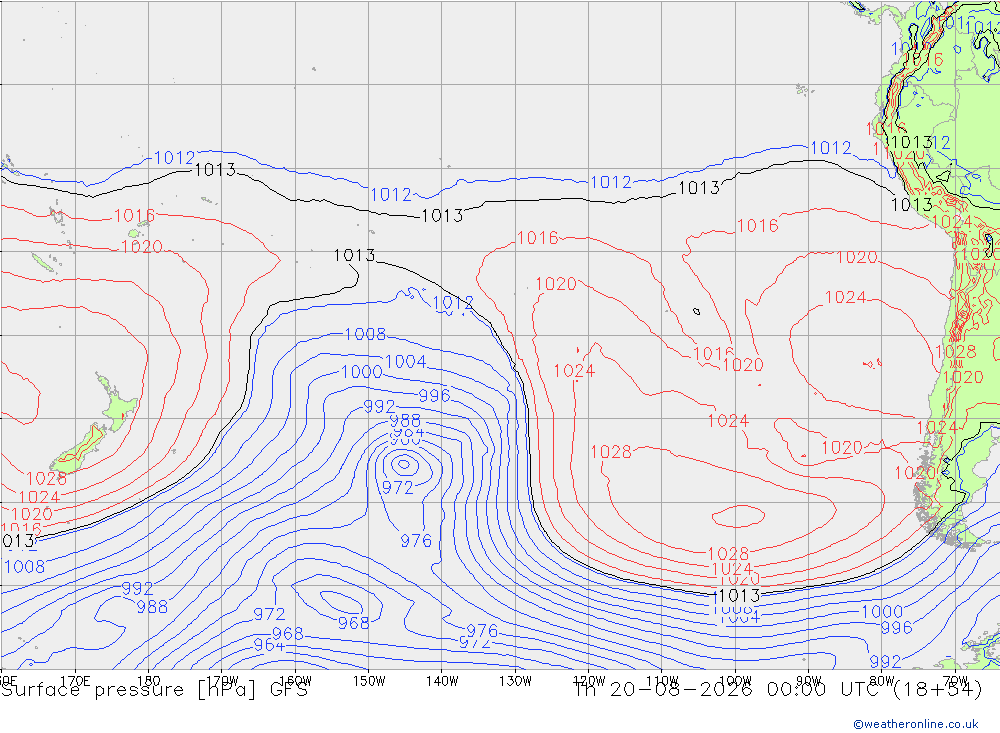Select the 160W longitude axis label
Image resolution: width=1000 pixels, height=733 pixels.
tap(295, 681)
